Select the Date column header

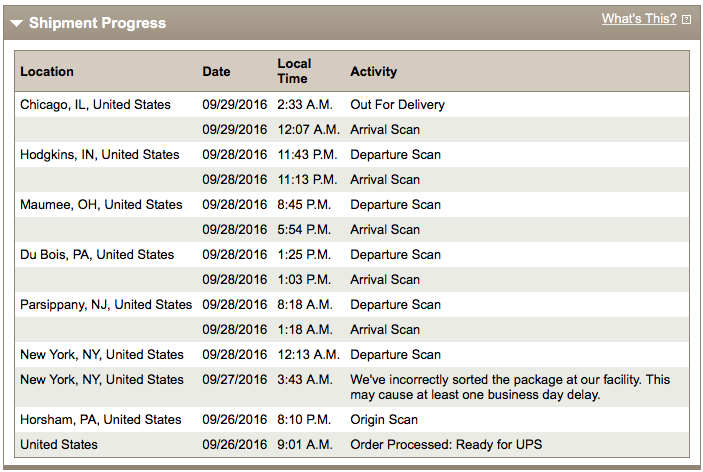tap(216, 71)
